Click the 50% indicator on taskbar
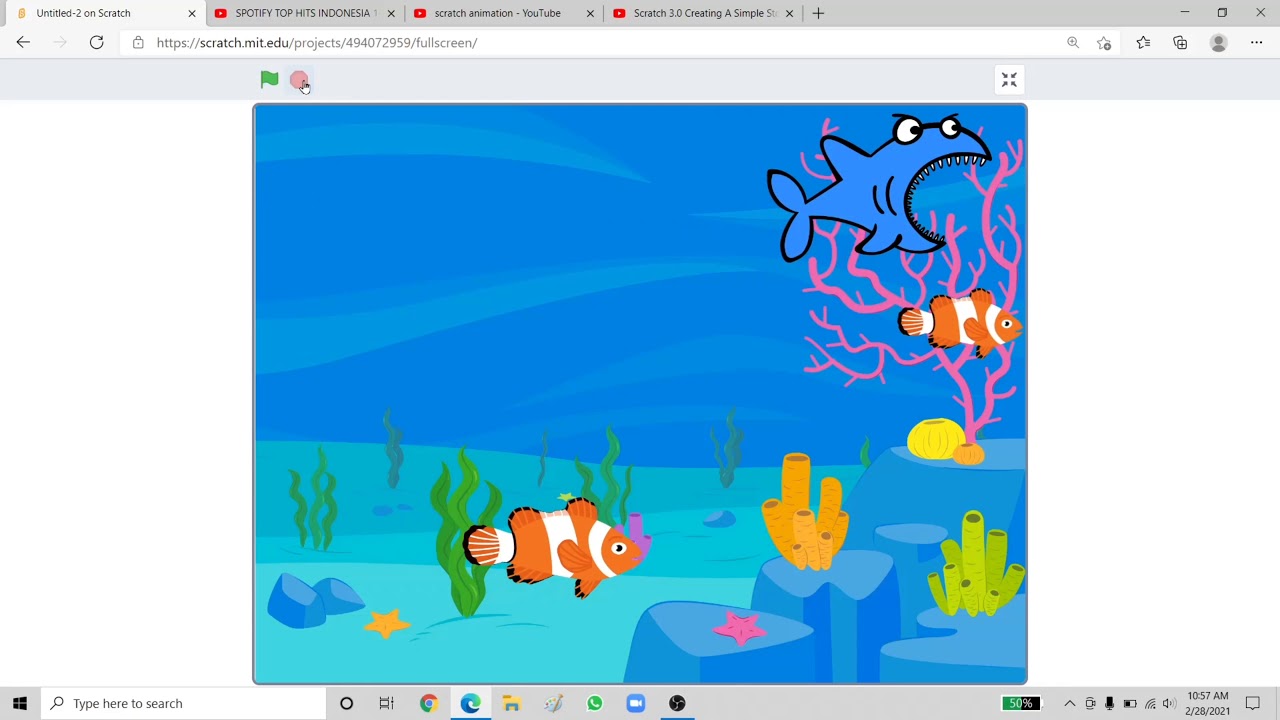The height and width of the screenshot is (720, 1280). 1020,703
